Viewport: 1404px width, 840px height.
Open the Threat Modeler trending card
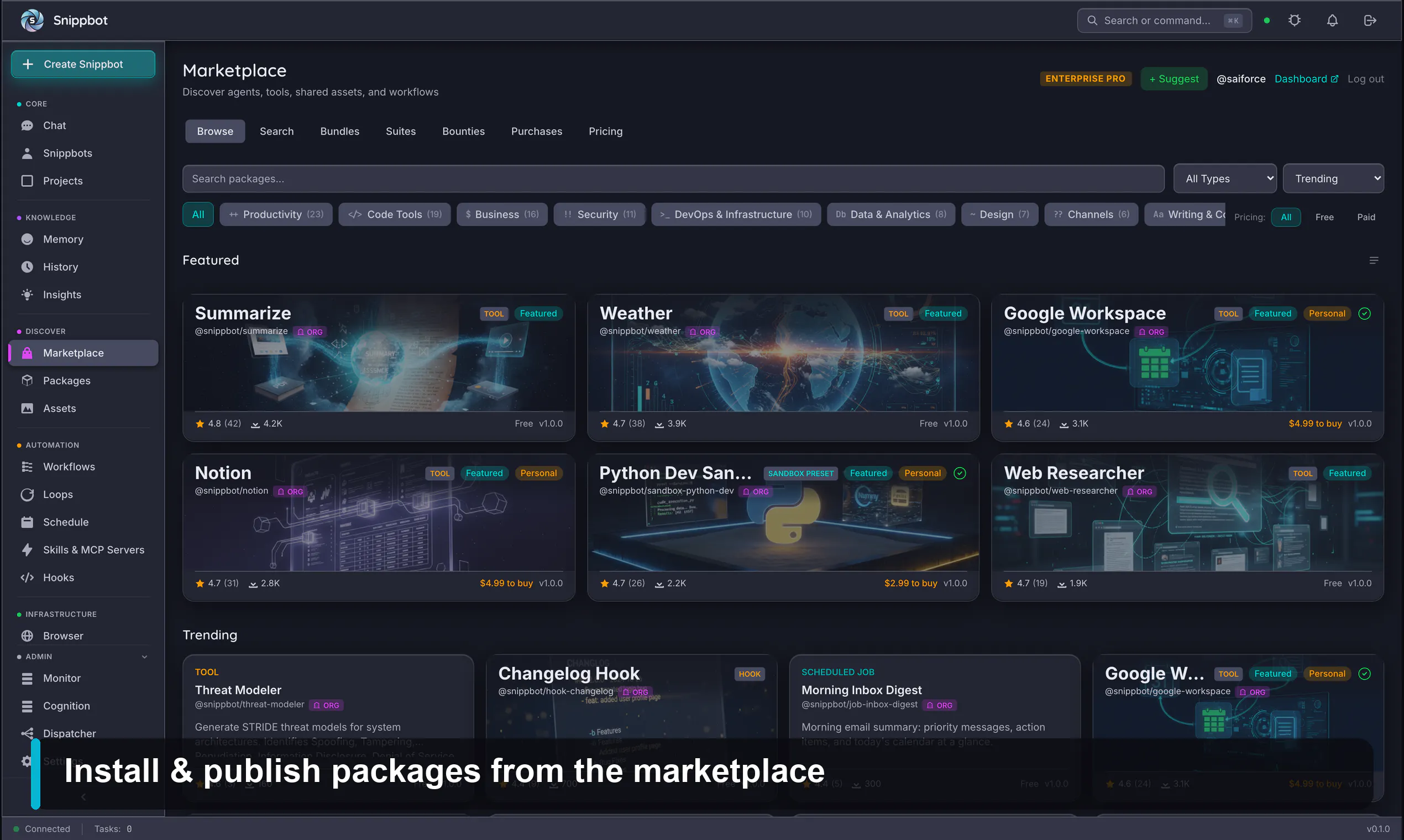pos(328,728)
